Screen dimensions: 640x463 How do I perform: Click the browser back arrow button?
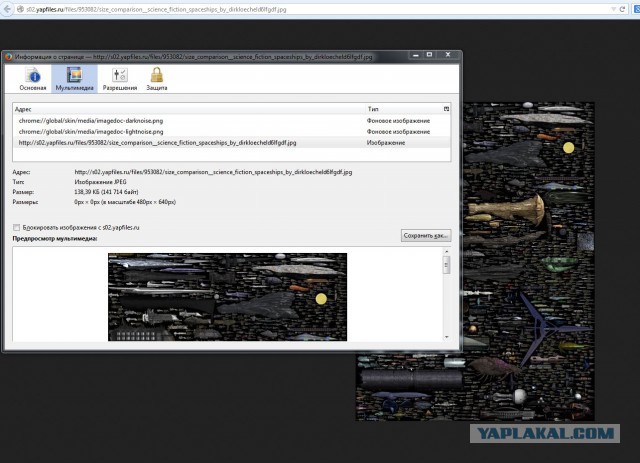click(7, 9)
